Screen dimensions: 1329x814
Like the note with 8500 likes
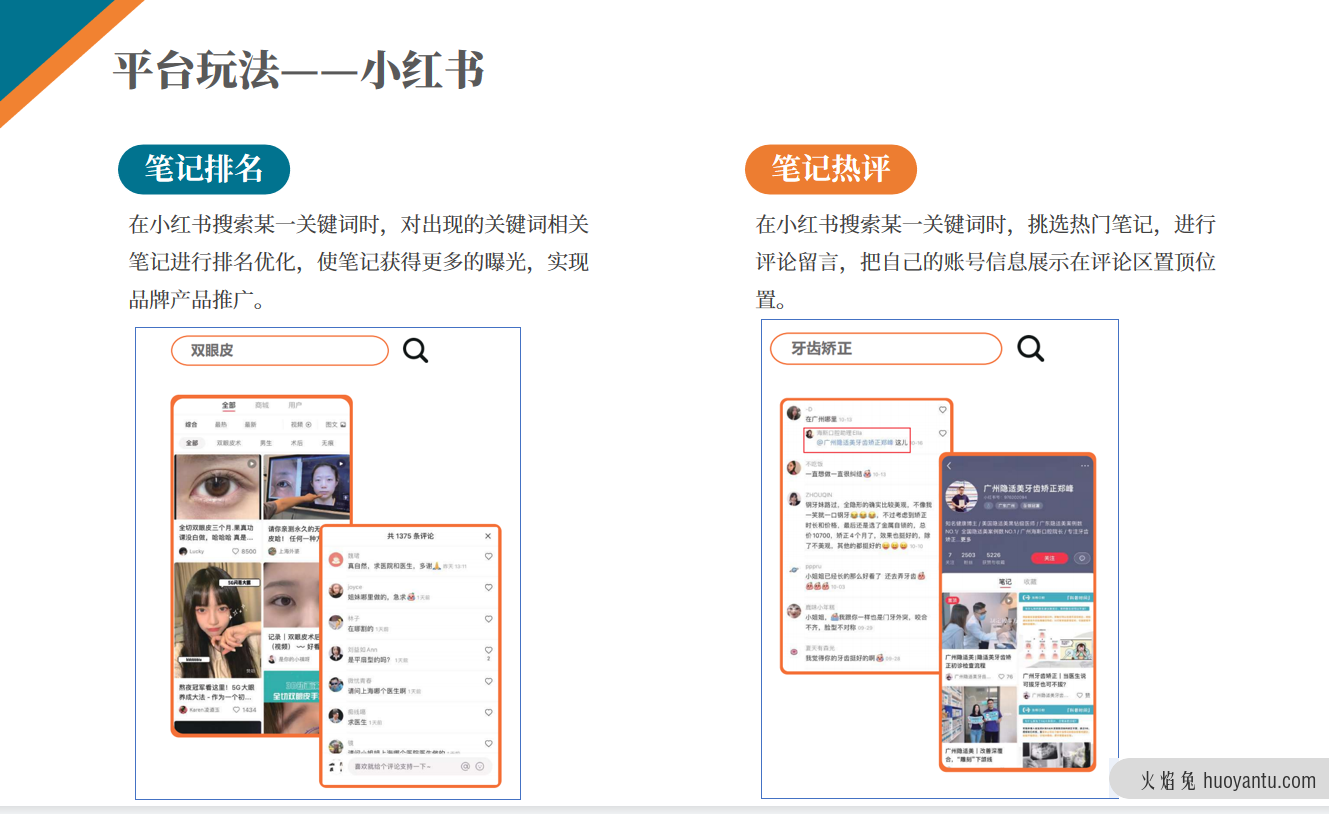coord(235,551)
